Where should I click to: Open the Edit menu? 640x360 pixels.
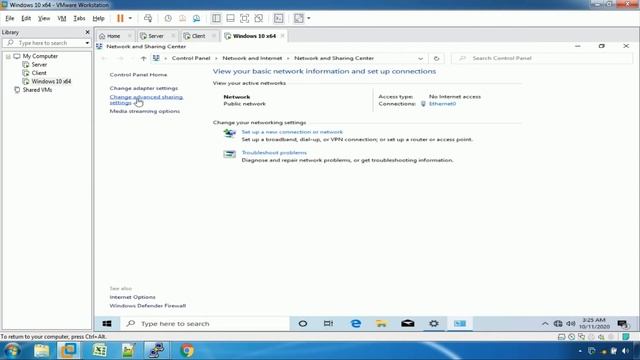pyautogui.click(x=26, y=18)
